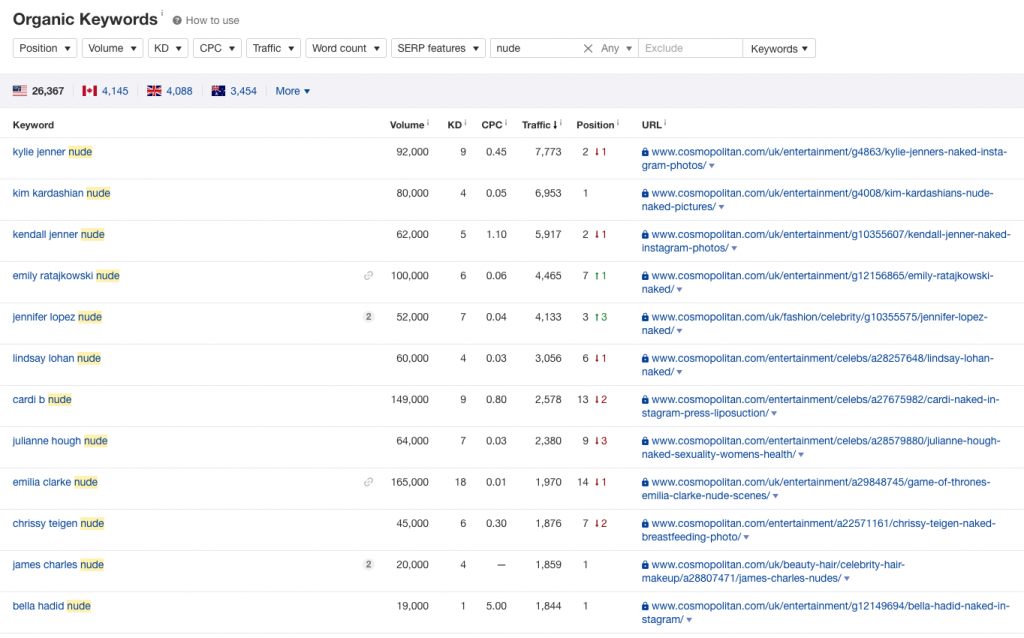Open the Keywords scope dropdown
Viewport: 1024px width, 638px height.
[779, 48]
